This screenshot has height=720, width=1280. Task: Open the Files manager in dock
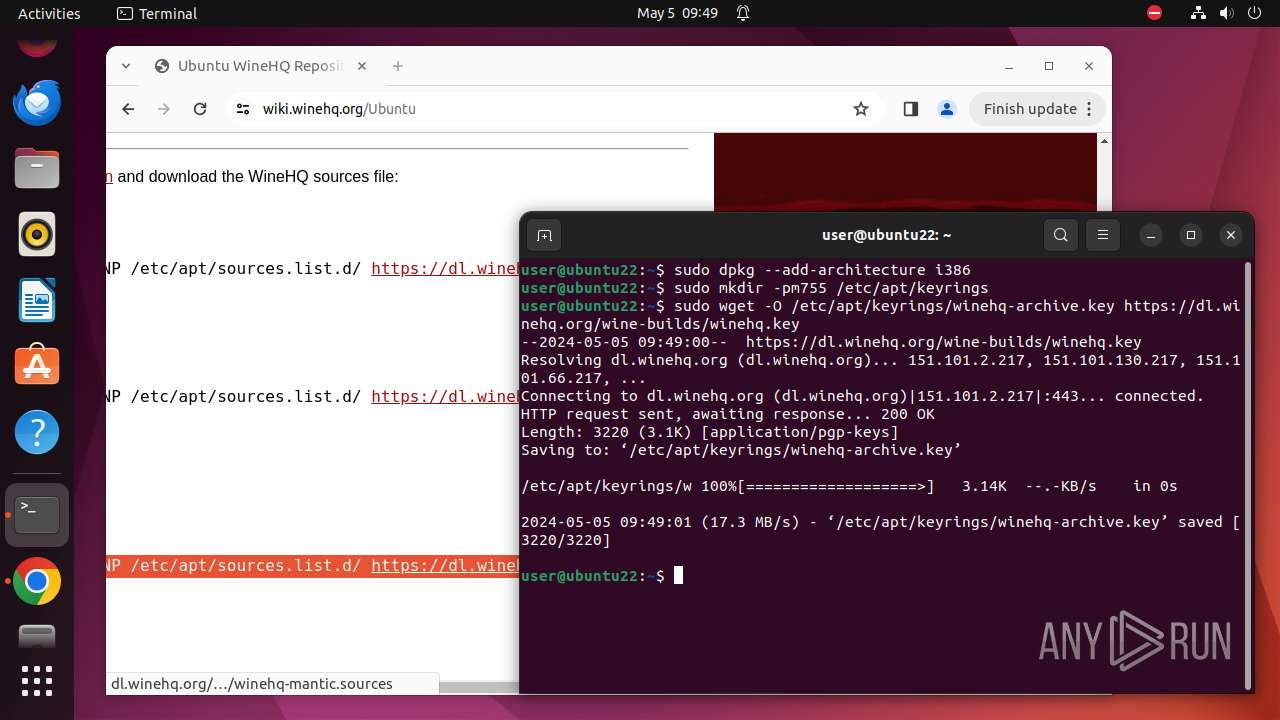37,168
